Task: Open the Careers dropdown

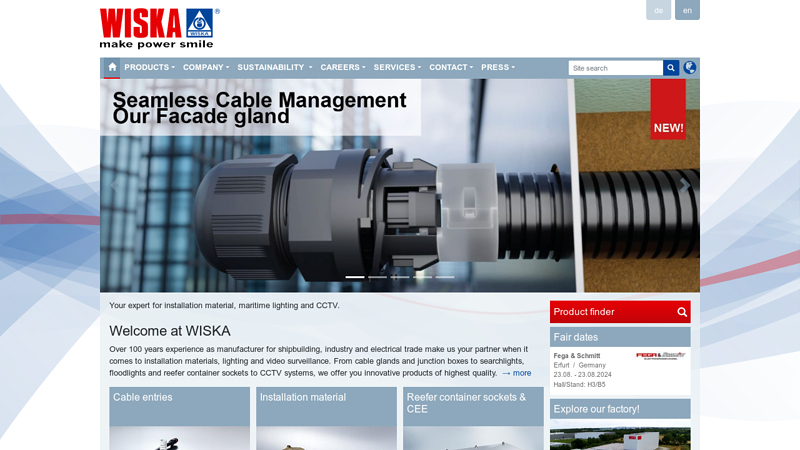Action: pyautogui.click(x=343, y=67)
